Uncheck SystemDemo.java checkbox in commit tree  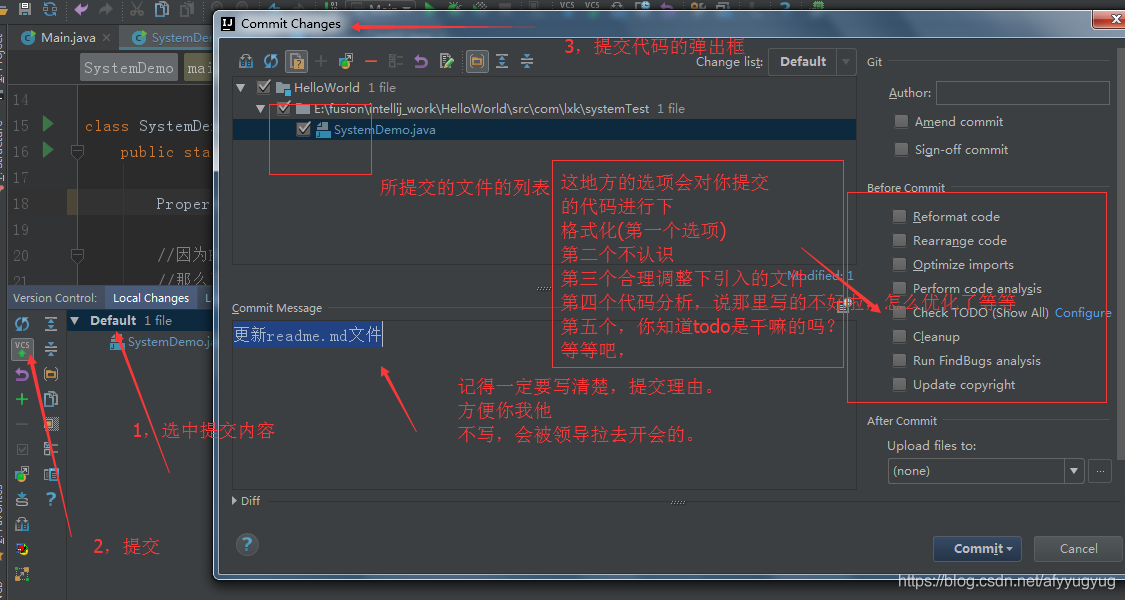pos(303,129)
